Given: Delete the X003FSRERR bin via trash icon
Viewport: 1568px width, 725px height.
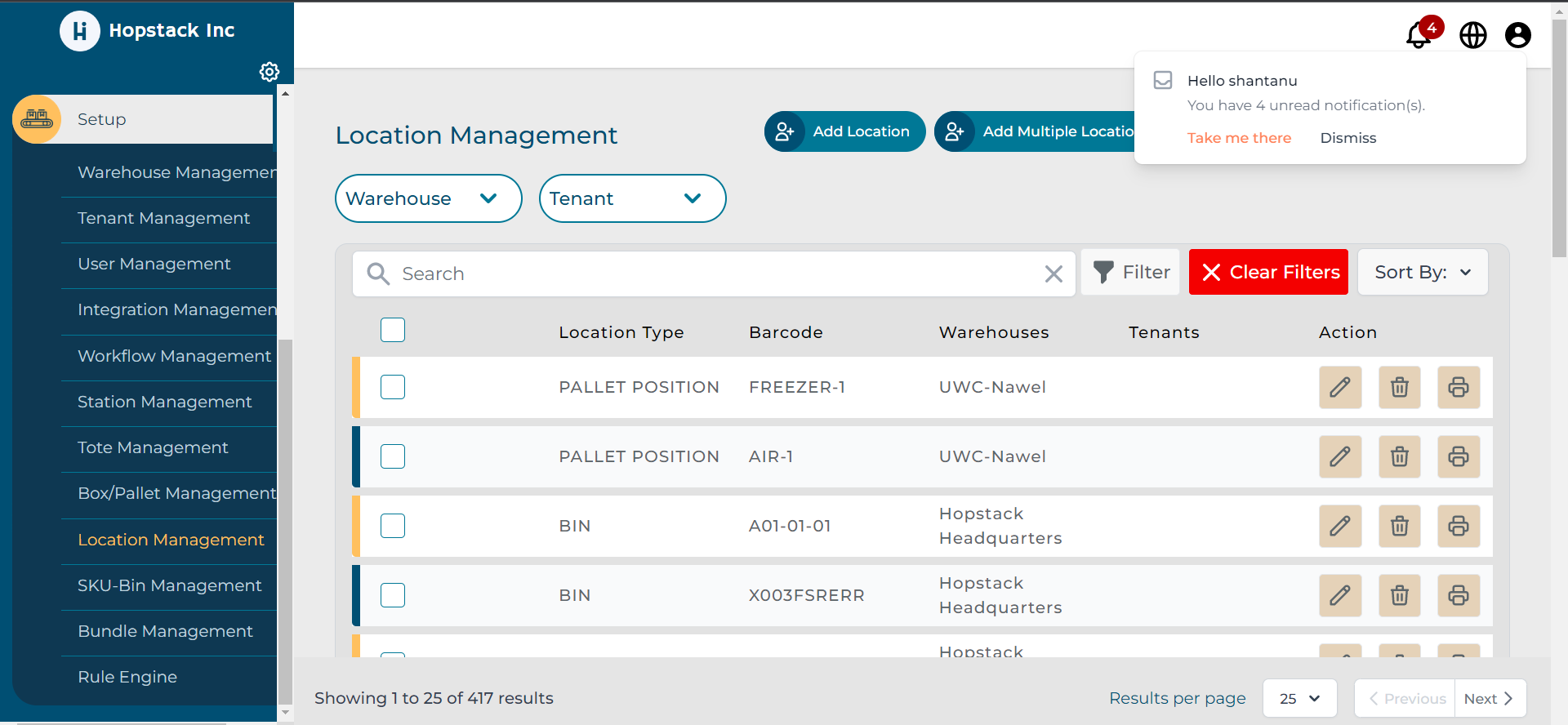Looking at the screenshot, I should (1399, 595).
